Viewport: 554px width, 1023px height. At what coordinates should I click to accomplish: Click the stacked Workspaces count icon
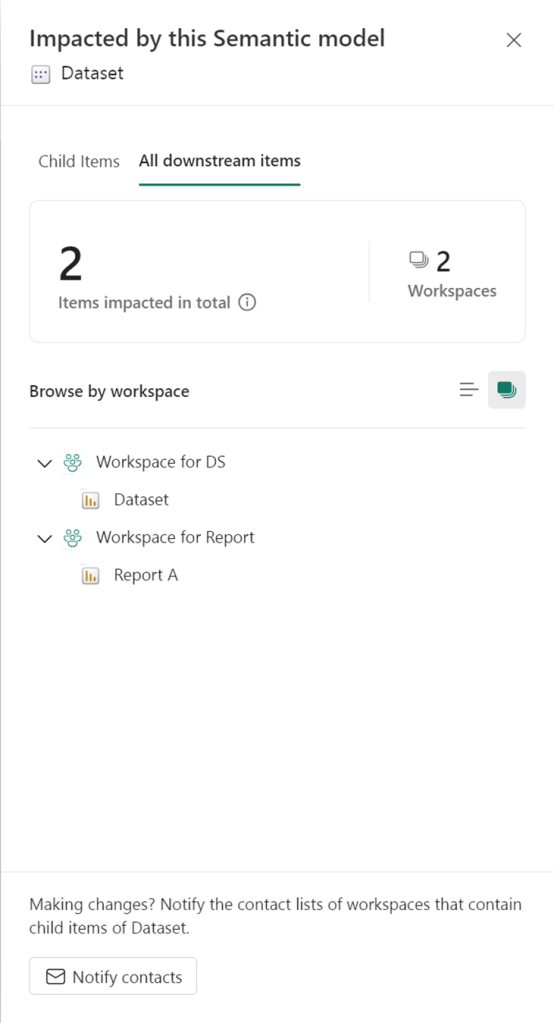(418, 261)
